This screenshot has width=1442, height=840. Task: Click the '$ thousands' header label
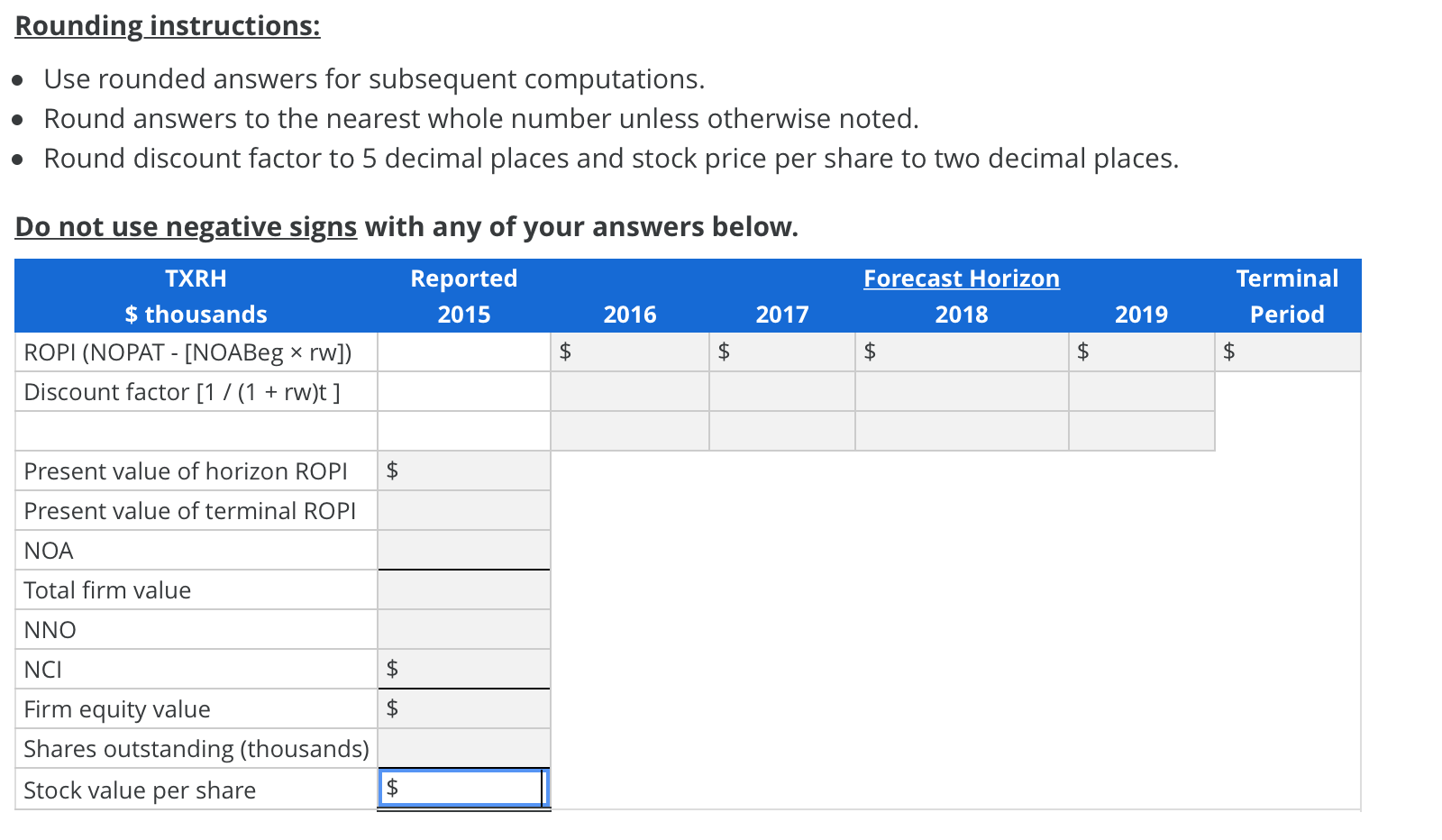(196, 315)
